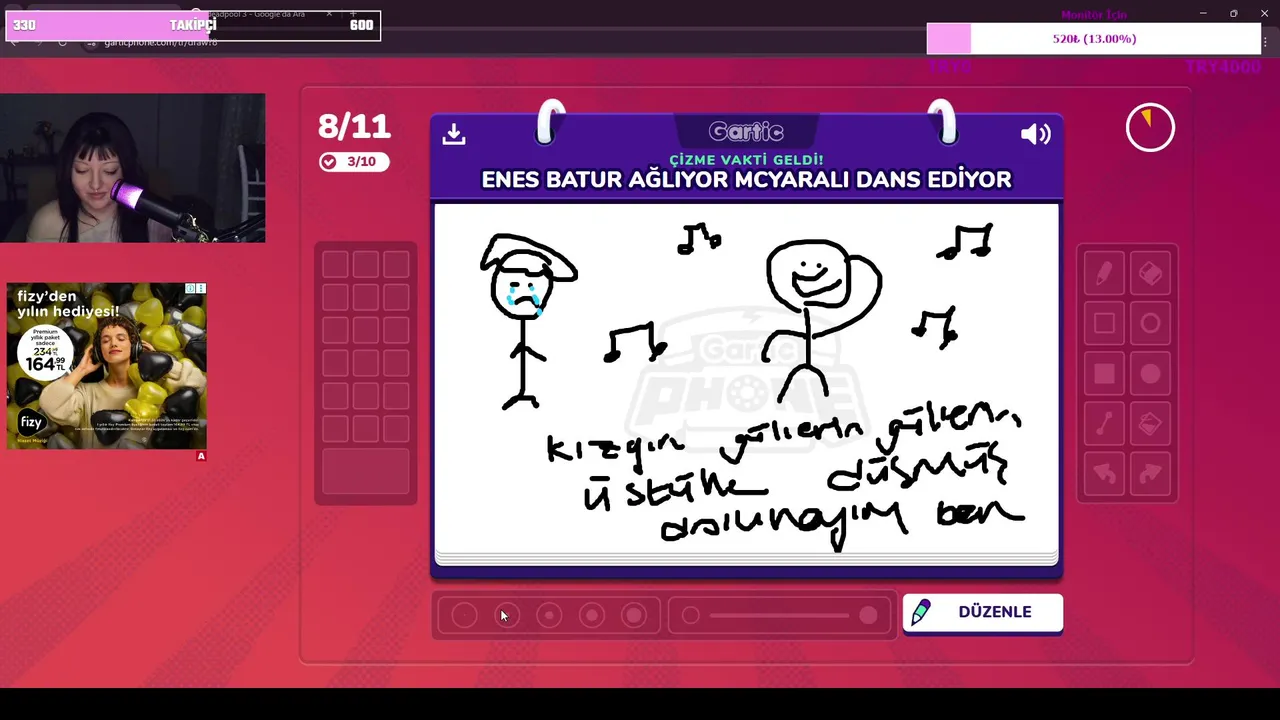Image resolution: width=1280 pixels, height=720 pixels.
Task: Click the ÇİZME VAKTİ GELDİ! heading
Action: pyautogui.click(x=746, y=160)
